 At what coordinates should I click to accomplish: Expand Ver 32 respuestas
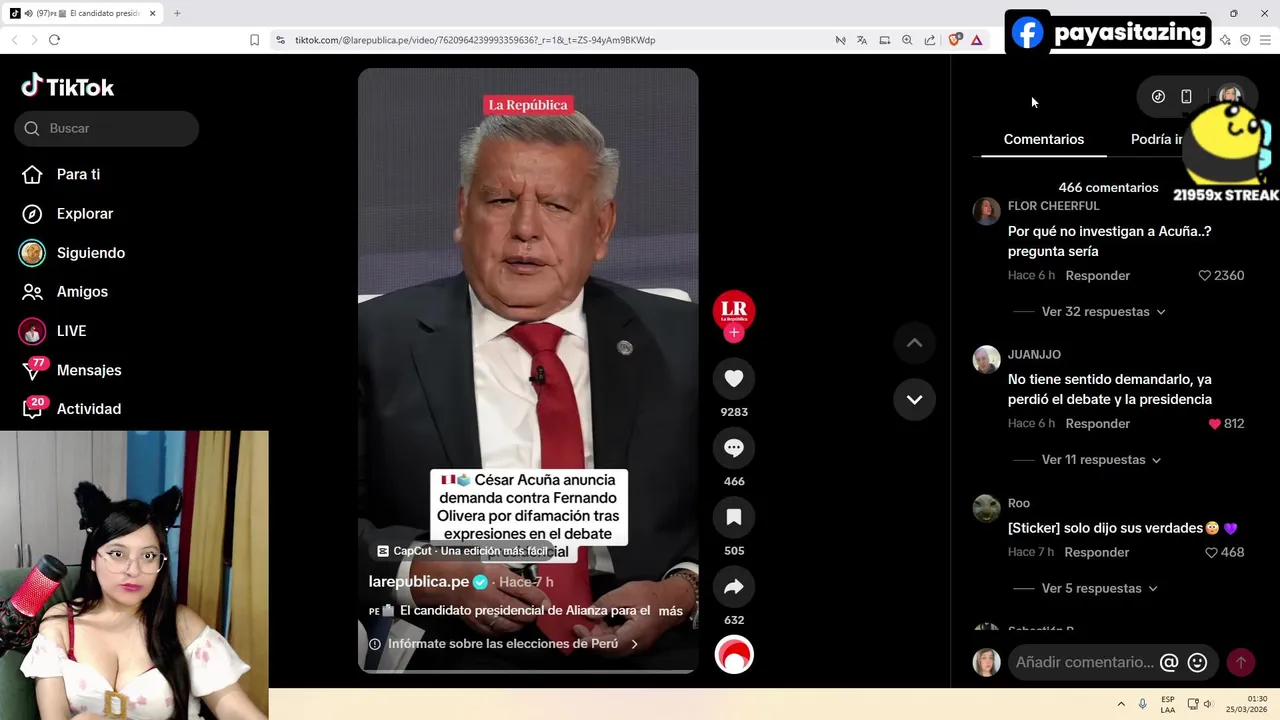(1104, 312)
